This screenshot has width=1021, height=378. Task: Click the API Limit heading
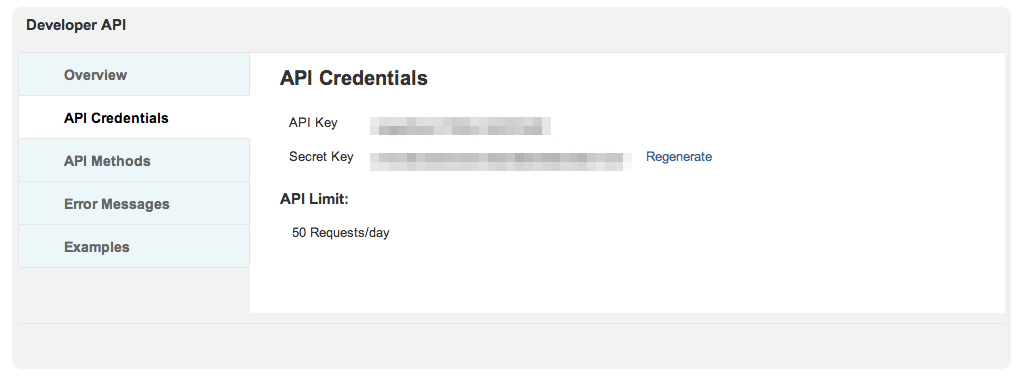pos(315,199)
